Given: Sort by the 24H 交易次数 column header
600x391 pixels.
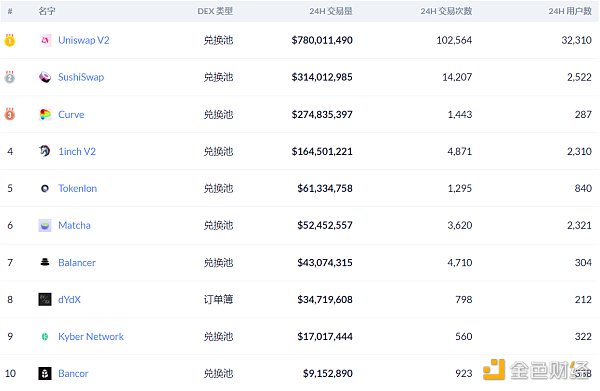Looking at the screenshot, I should click(446, 11).
